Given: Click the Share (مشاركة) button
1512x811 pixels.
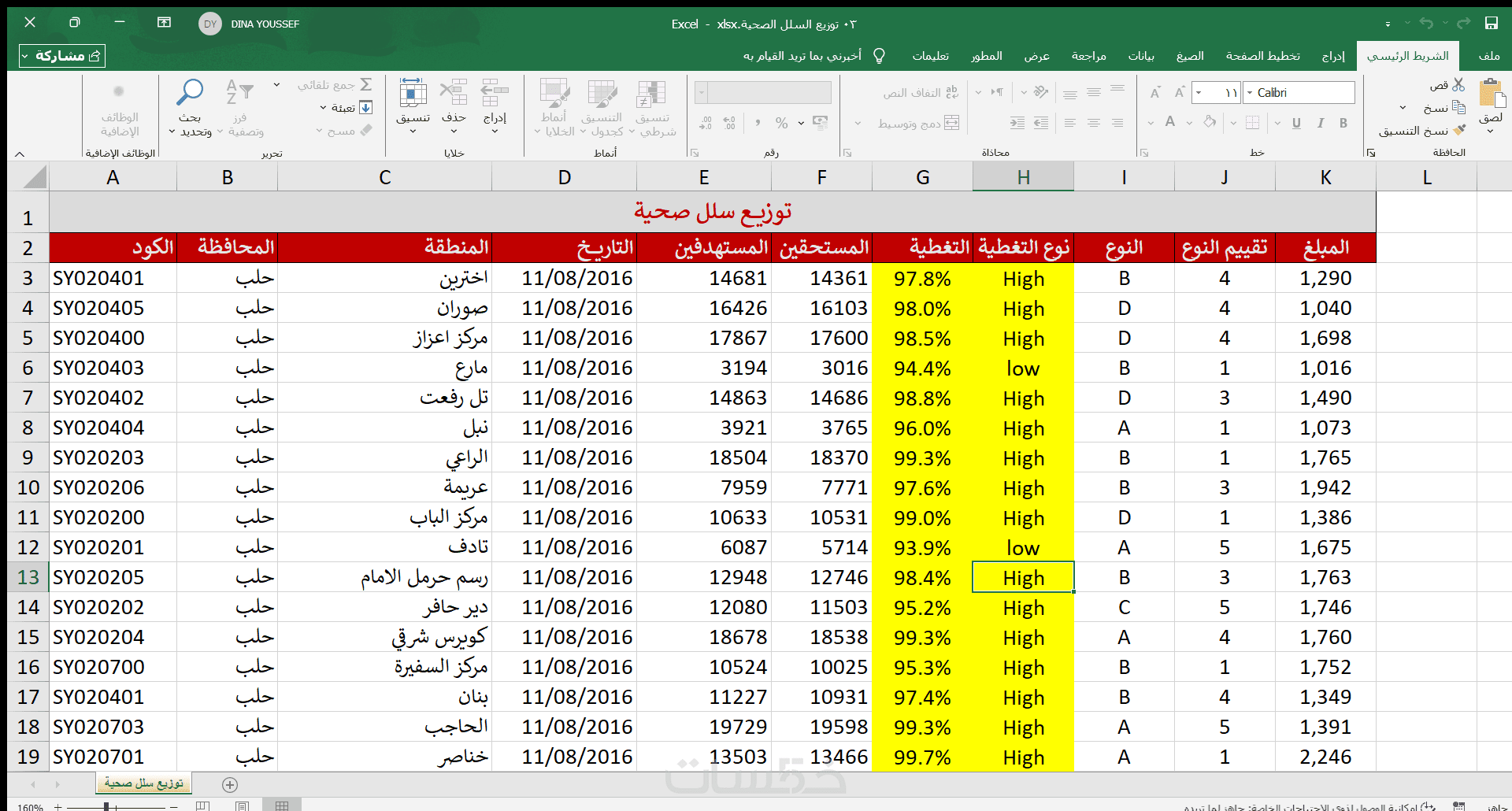Looking at the screenshot, I should pos(61,56).
